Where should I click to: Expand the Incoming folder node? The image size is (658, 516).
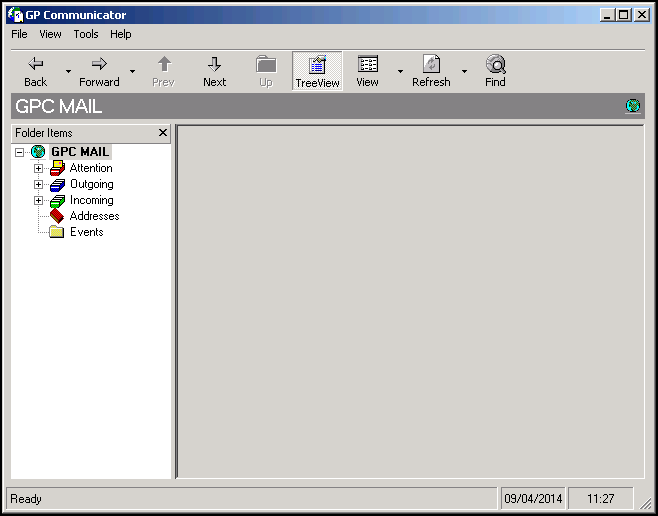click(x=39, y=200)
